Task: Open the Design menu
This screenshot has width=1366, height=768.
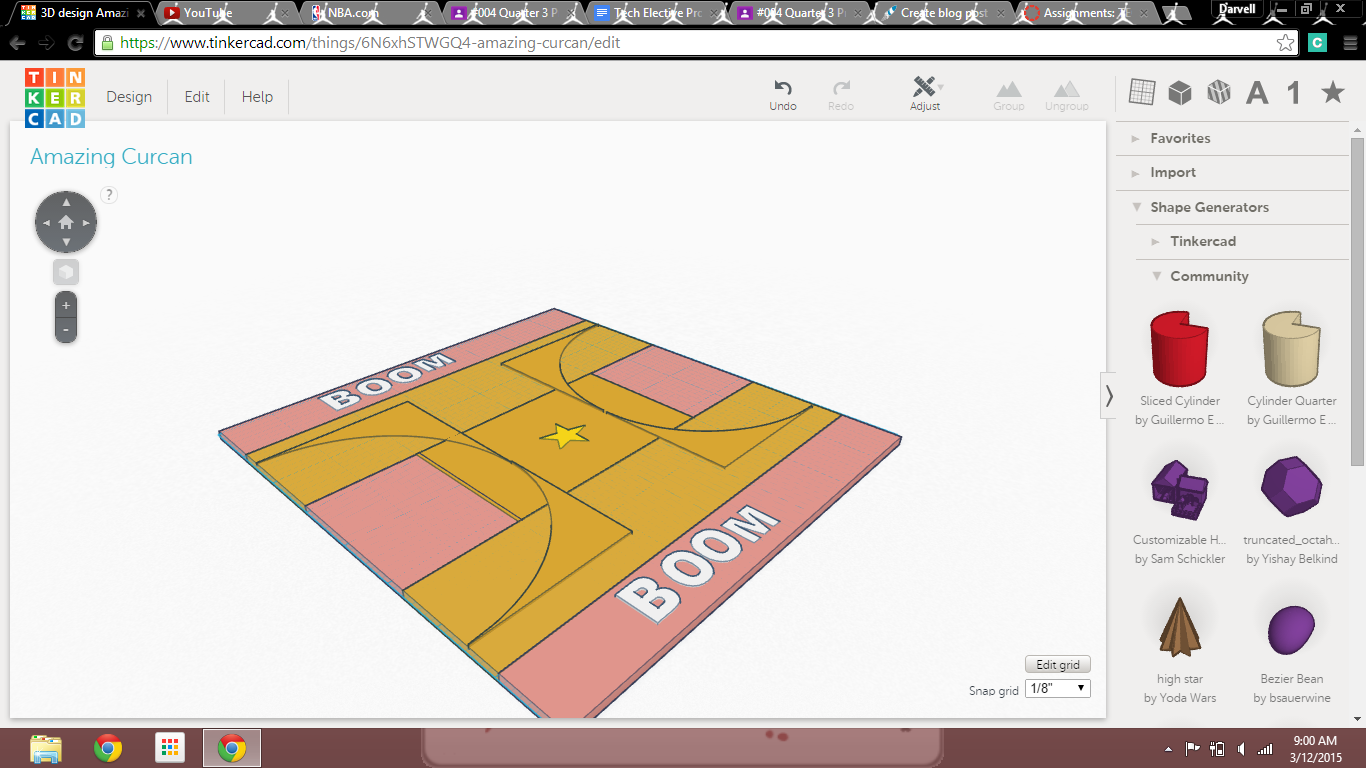Action: 129,97
